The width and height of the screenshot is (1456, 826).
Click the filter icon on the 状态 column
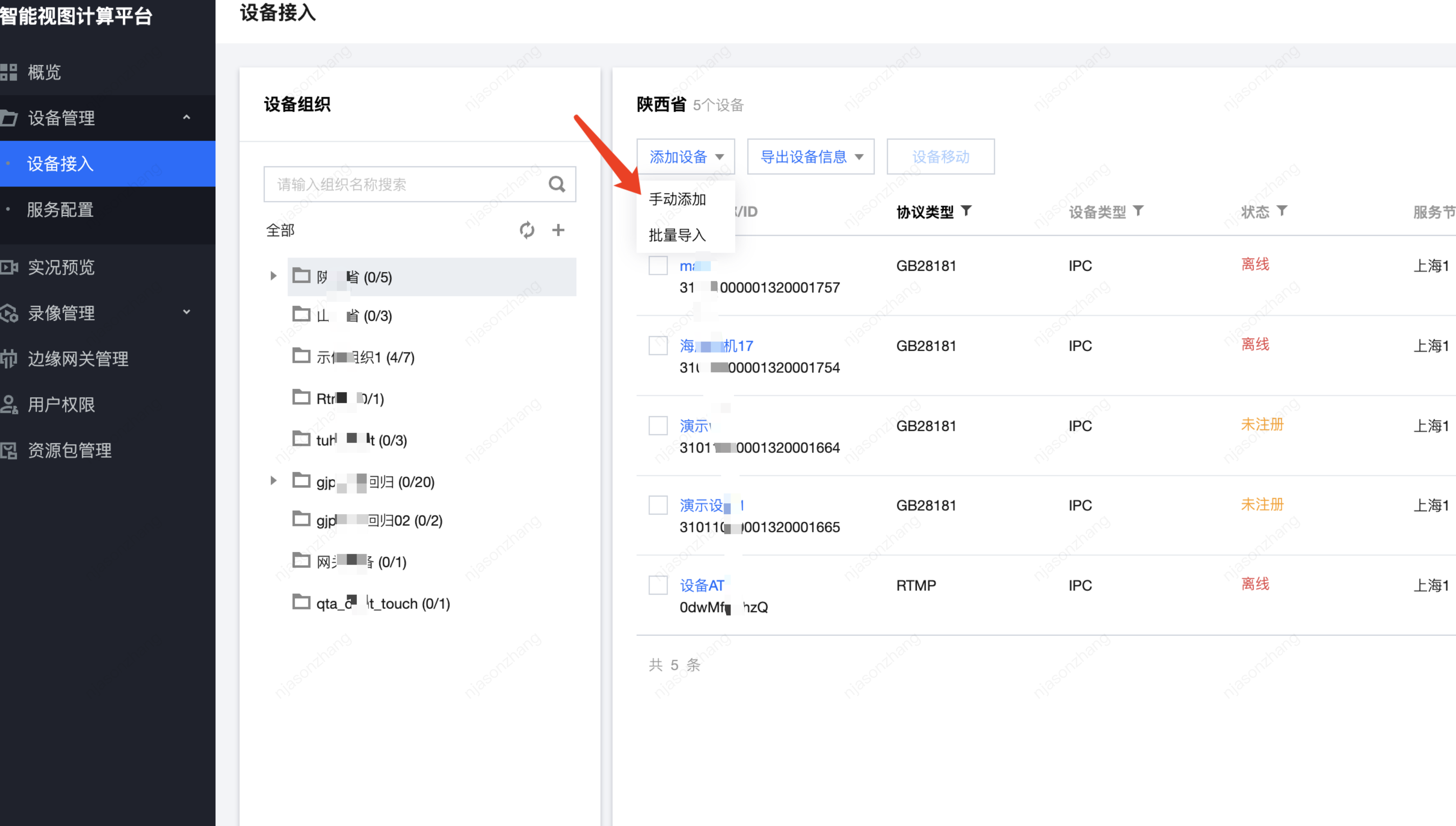click(x=1281, y=211)
